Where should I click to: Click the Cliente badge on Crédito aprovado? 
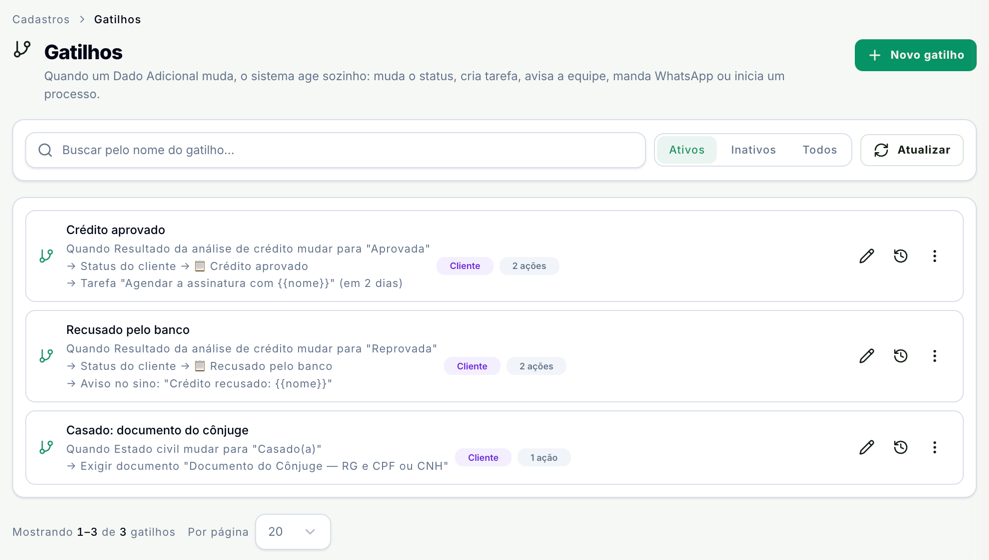tap(465, 266)
